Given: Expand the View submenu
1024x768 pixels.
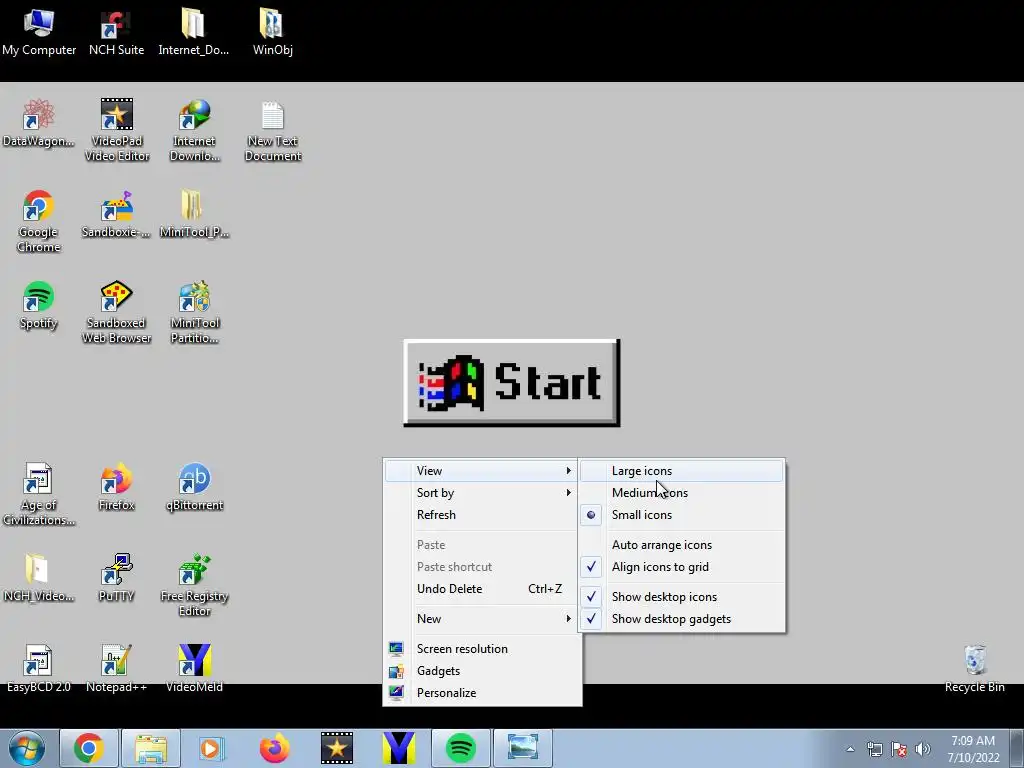Looking at the screenshot, I should pos(482,471).
